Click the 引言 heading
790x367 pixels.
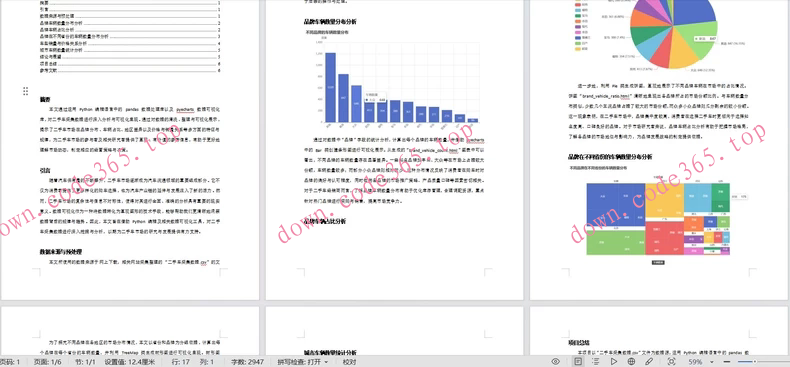click(45, 170)
